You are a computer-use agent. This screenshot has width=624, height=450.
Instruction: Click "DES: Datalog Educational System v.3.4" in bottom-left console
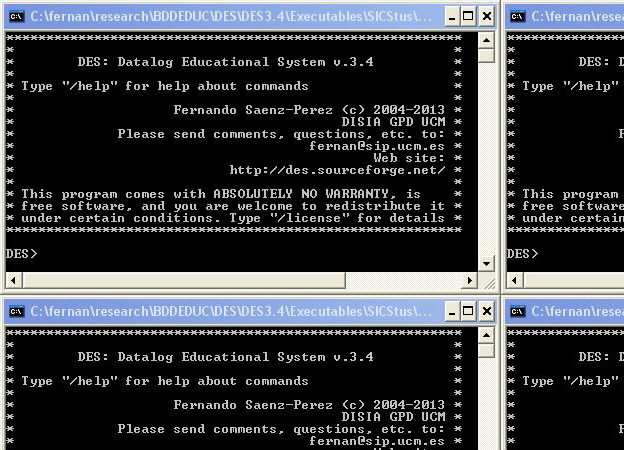pyautogui.click(x=226, y=357)
